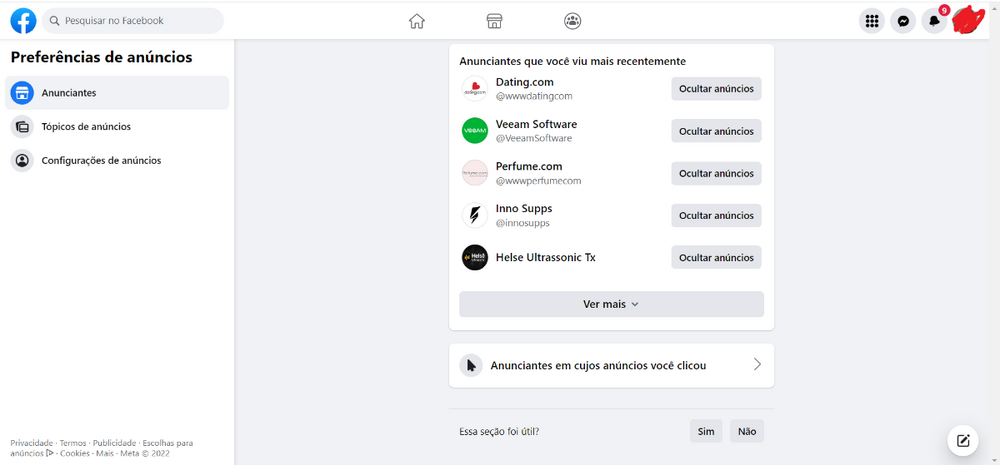Select Tópicos de anúncios in sidebar
This screenshot has height=465, width=1000.
pos(117,126)
